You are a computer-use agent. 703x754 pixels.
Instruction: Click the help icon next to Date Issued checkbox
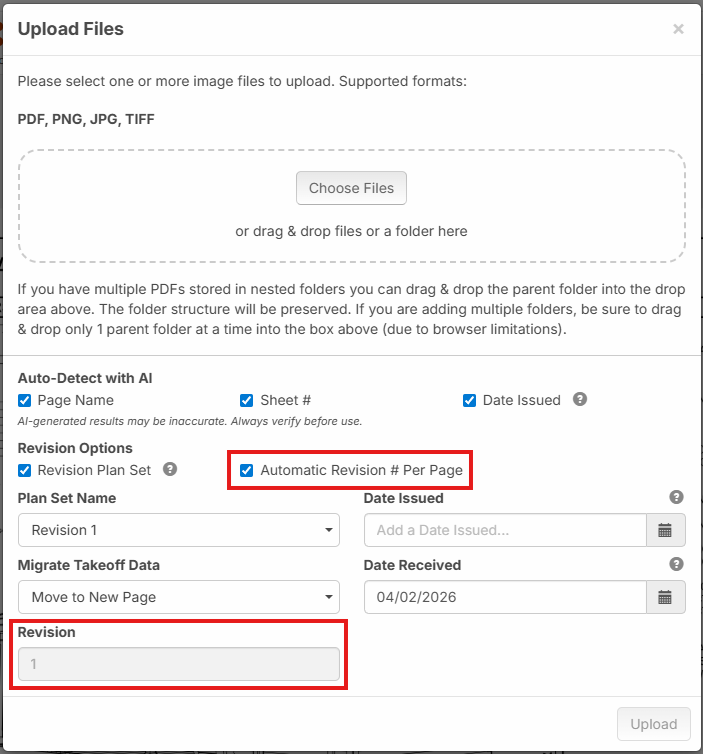pos(580,399)
